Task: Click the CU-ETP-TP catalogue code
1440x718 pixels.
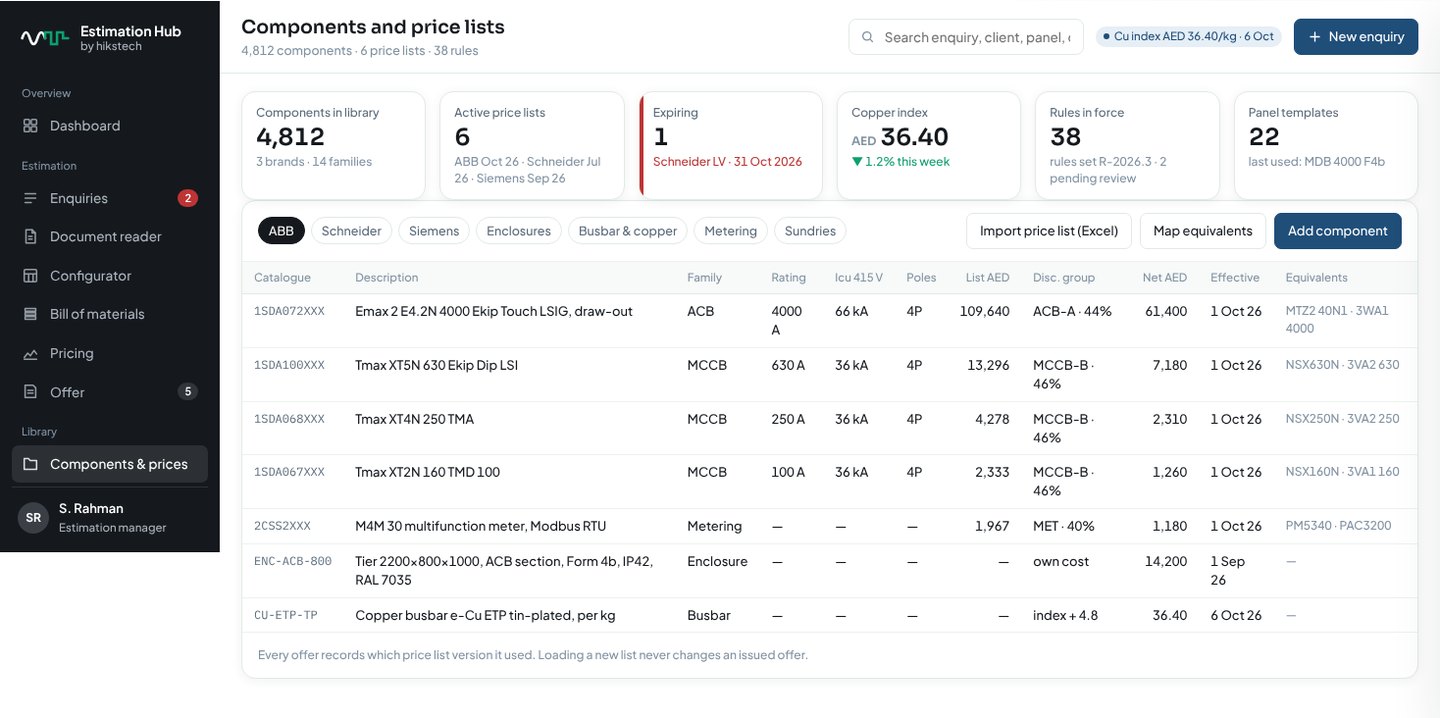Action: pos(286,616)
